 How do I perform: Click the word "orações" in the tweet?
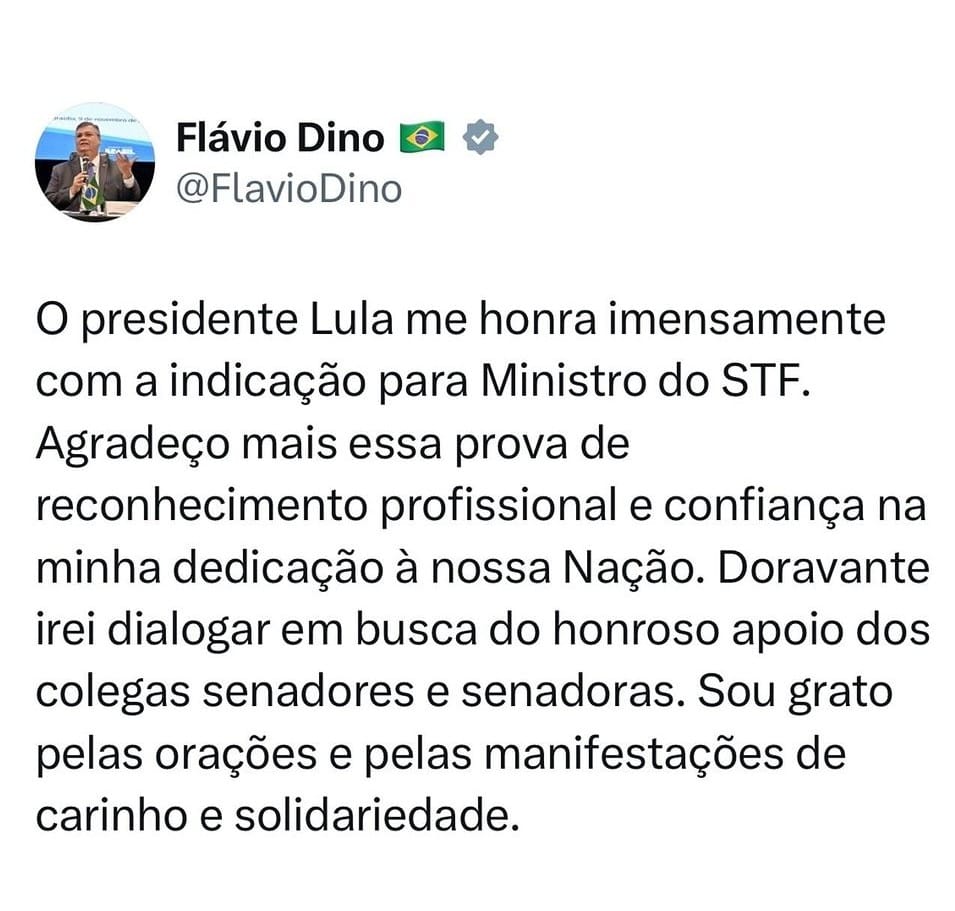[x=236, y=755]
